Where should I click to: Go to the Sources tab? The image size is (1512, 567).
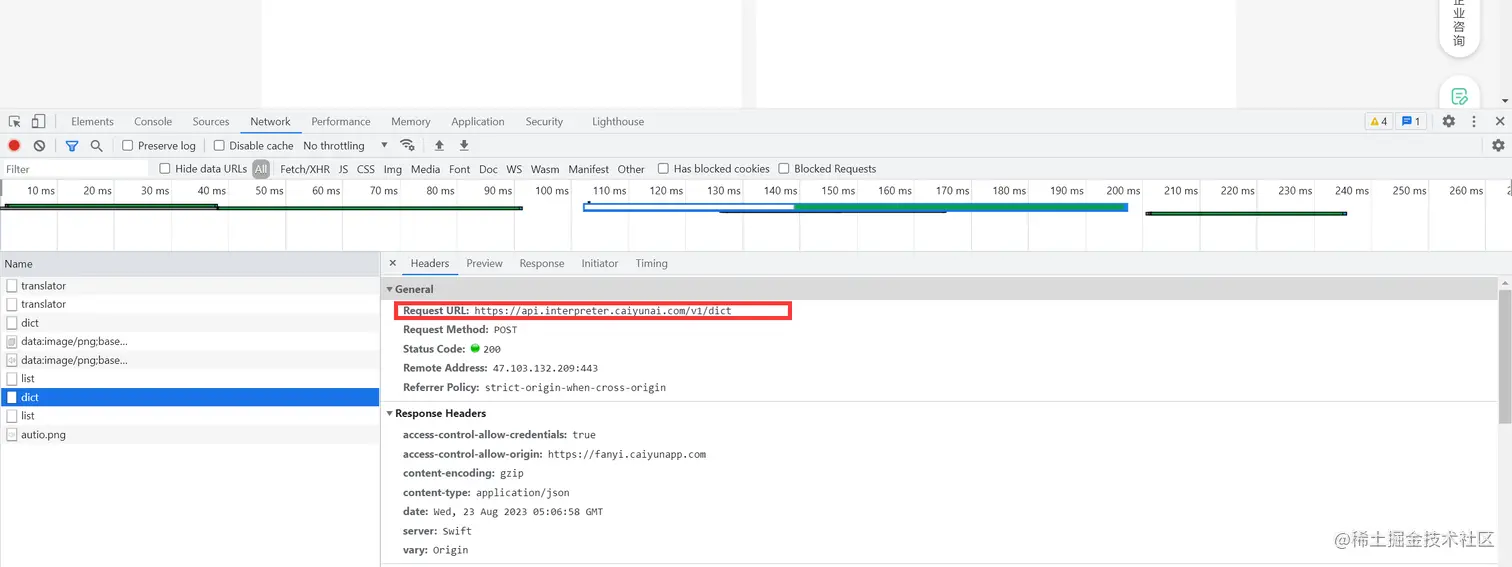pos(211,121)
